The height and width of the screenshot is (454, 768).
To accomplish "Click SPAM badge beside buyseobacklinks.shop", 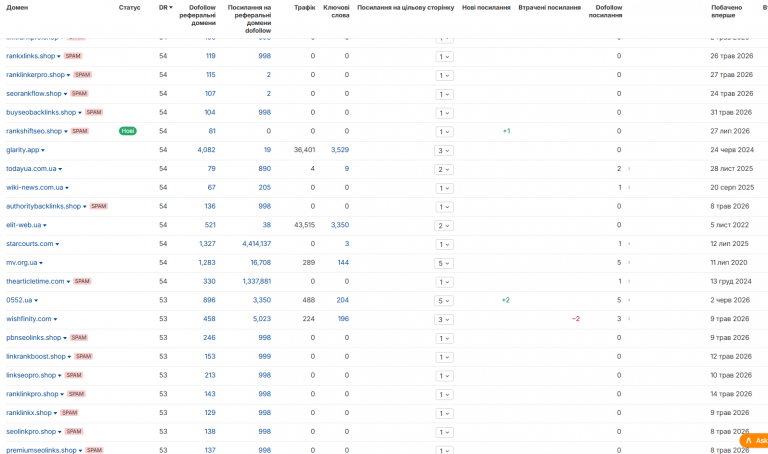I will [94, 112].
